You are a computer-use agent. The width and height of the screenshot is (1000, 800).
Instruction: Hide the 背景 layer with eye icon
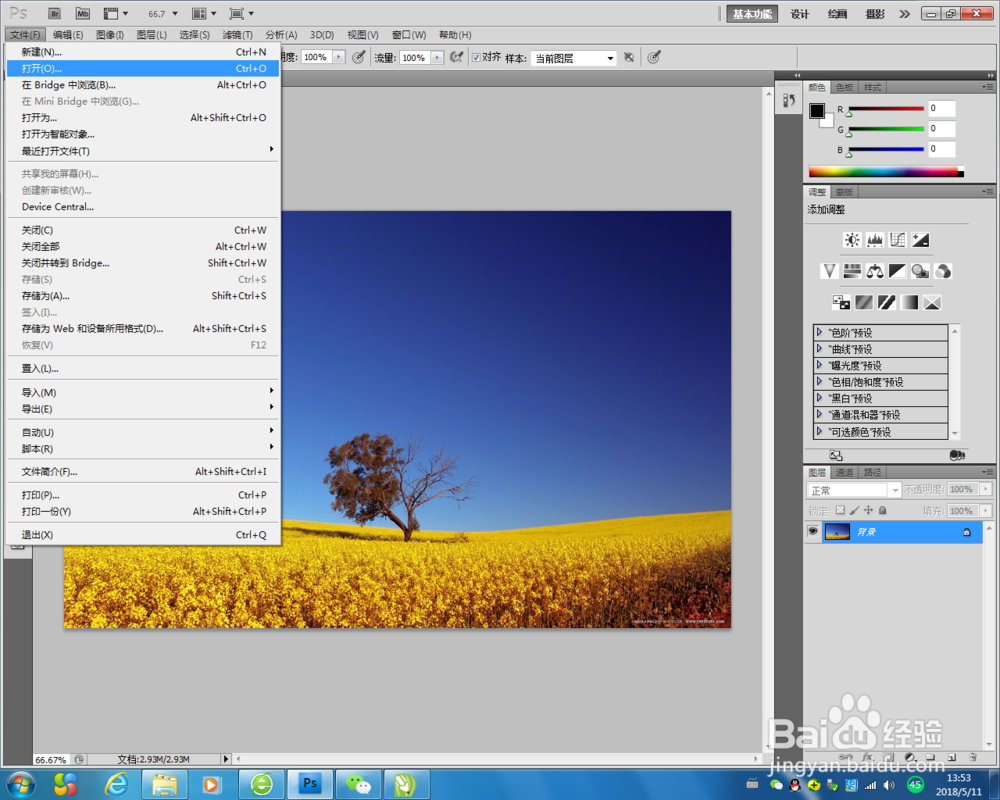812,531
